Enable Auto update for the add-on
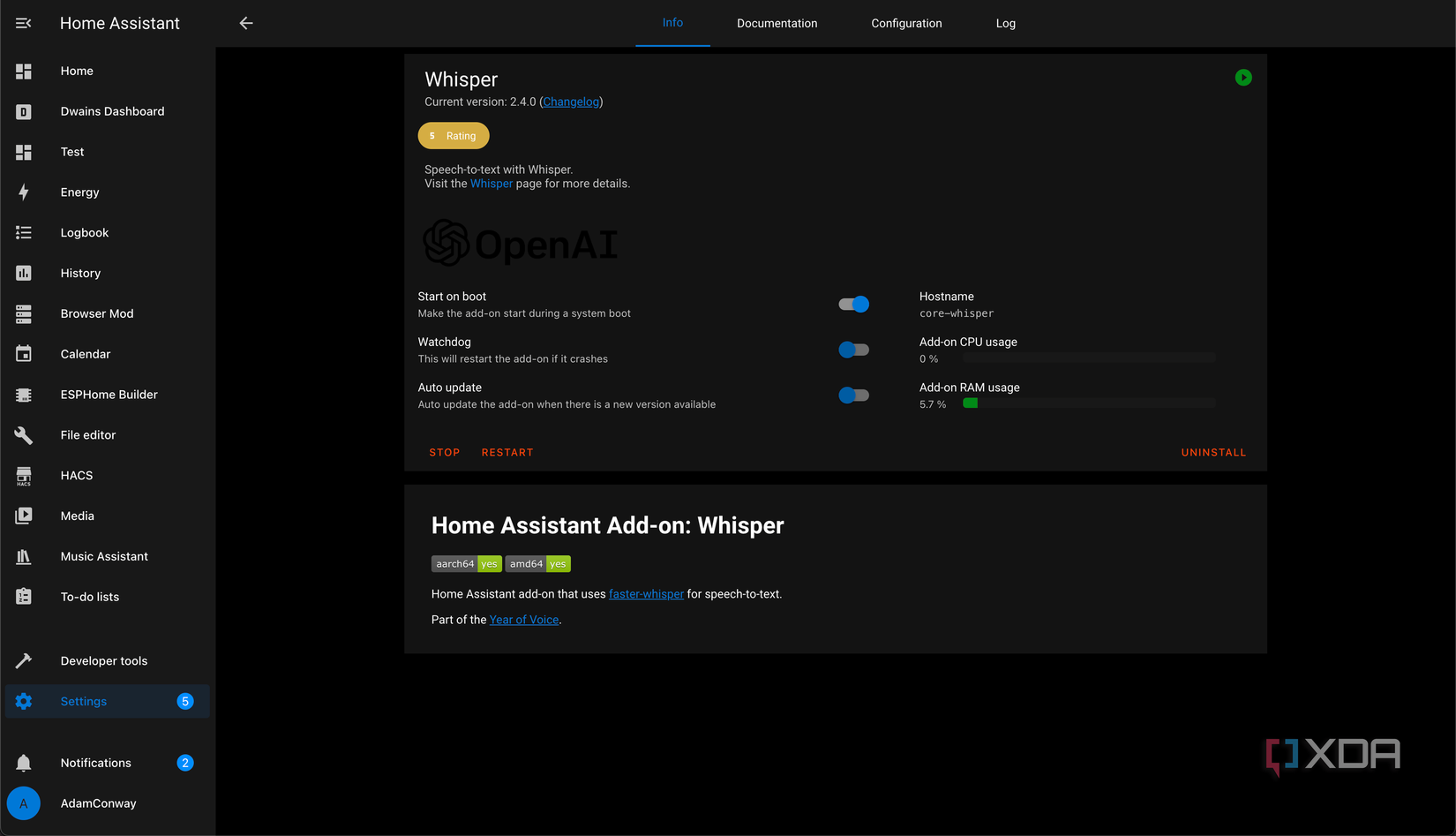The height and width of the screenshot is (836, 1456). click(853, 395)
